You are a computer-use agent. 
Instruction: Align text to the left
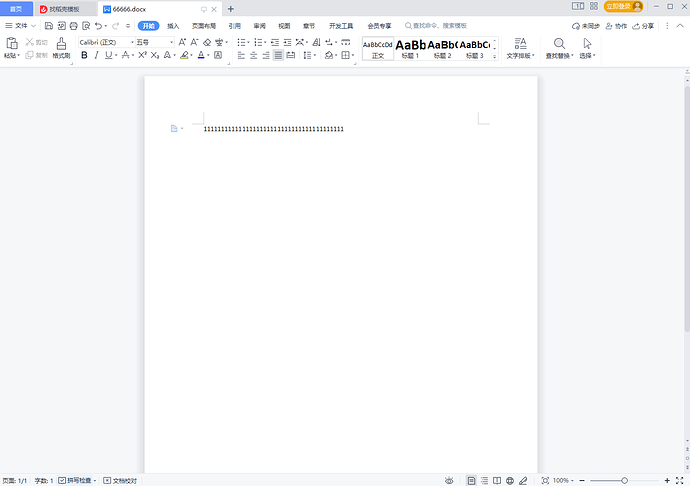pyautogui.click(x=241, y=55)
